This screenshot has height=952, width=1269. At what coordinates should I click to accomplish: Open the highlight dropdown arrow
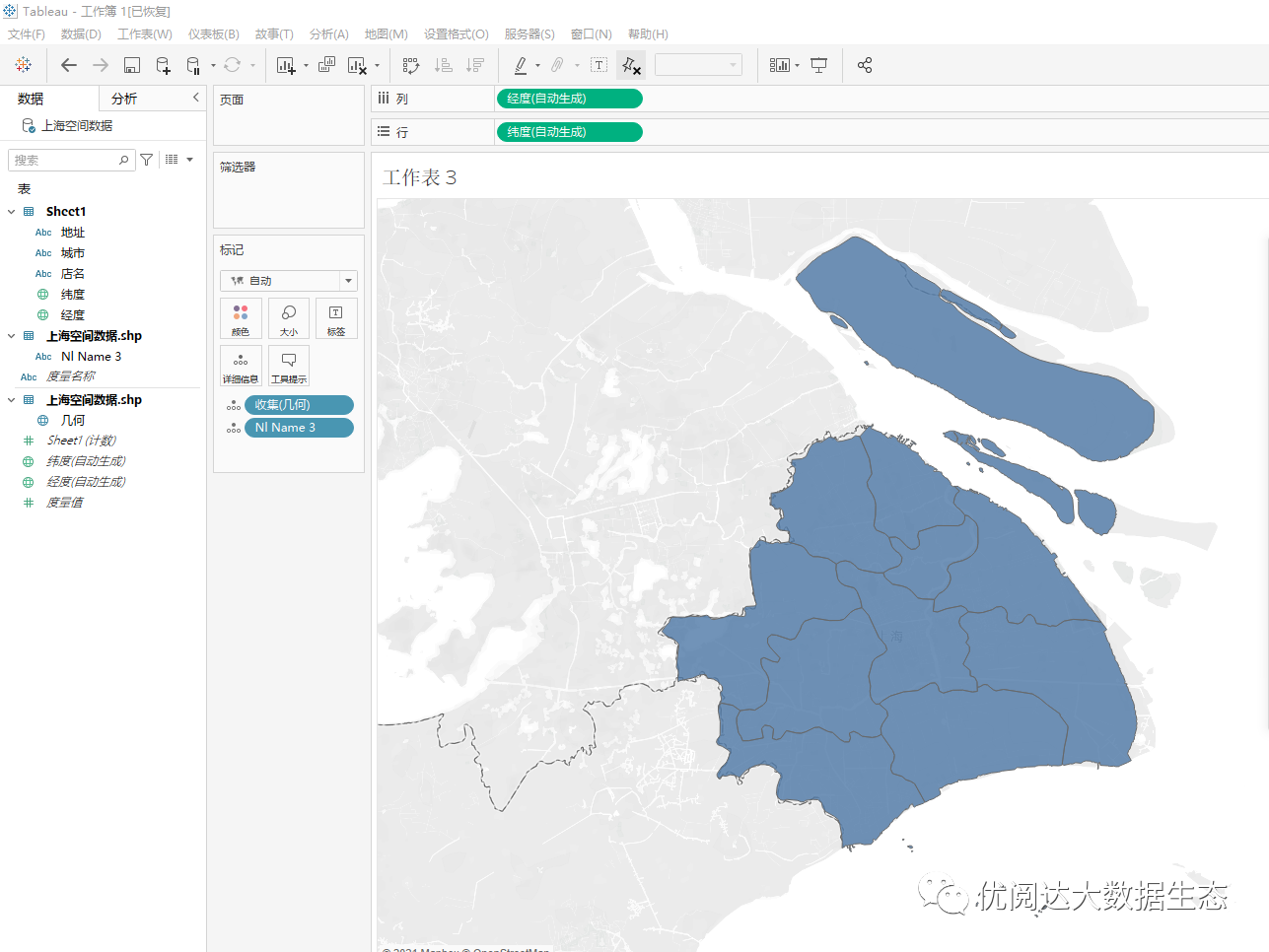(x=537, y=66)
